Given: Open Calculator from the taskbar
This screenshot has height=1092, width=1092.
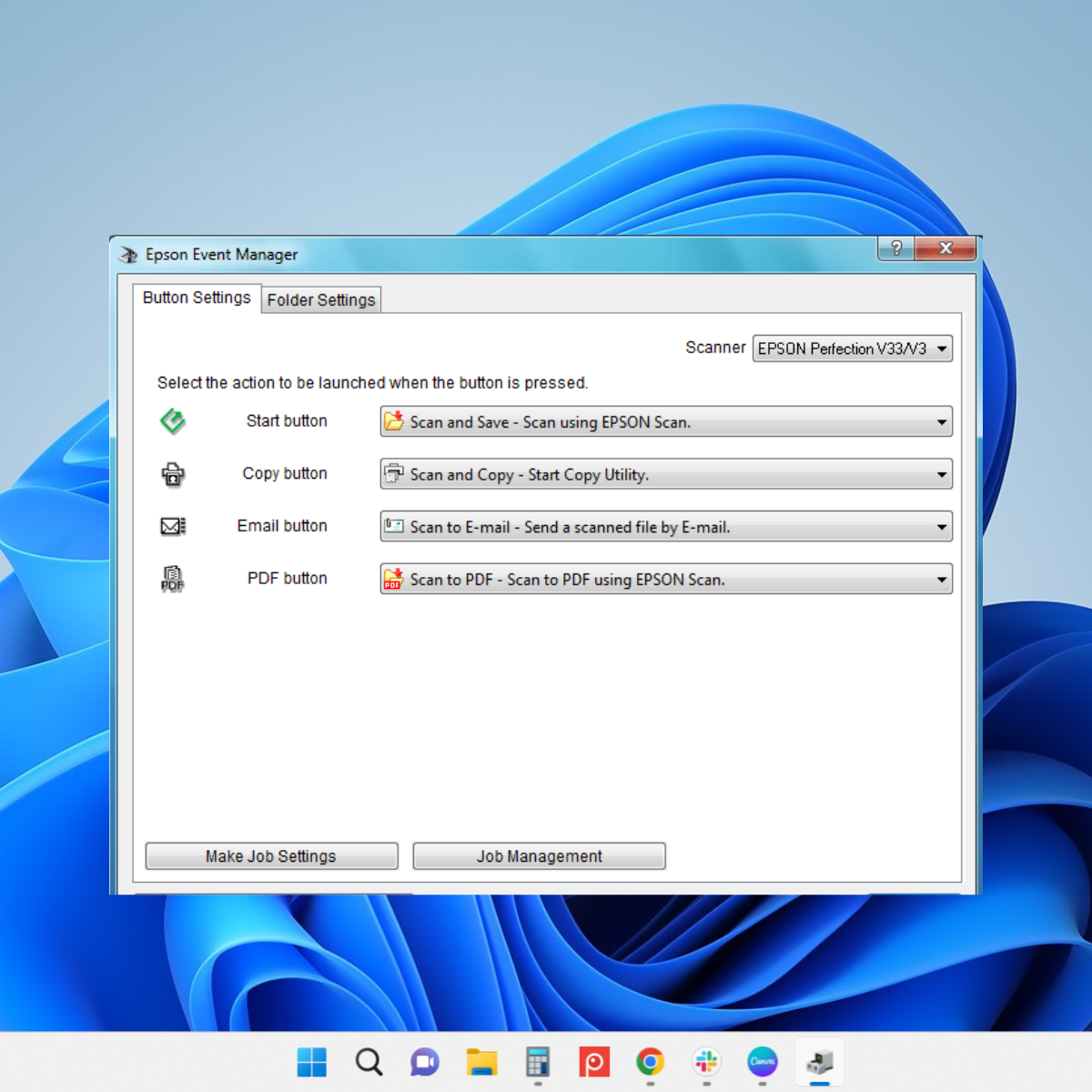Looking at the screenshot, I should point(538,1062).
